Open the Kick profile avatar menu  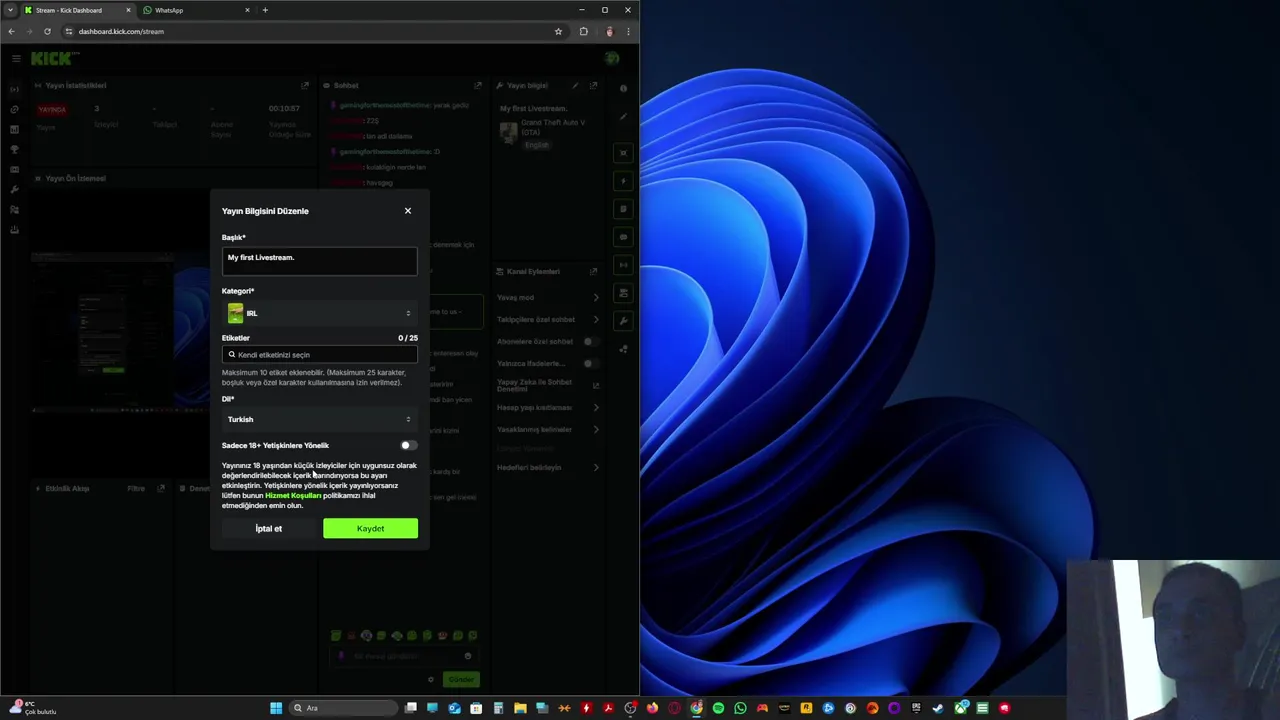tap(612, 59)
